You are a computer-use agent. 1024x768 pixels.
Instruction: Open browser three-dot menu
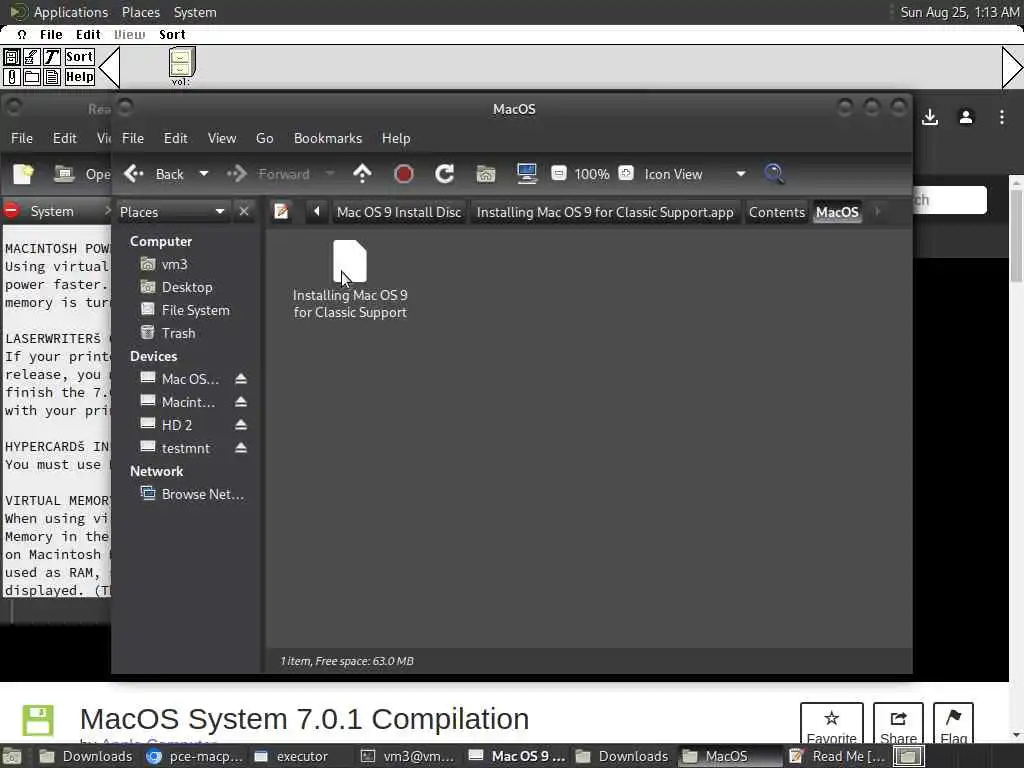(x=1002, y=118)
